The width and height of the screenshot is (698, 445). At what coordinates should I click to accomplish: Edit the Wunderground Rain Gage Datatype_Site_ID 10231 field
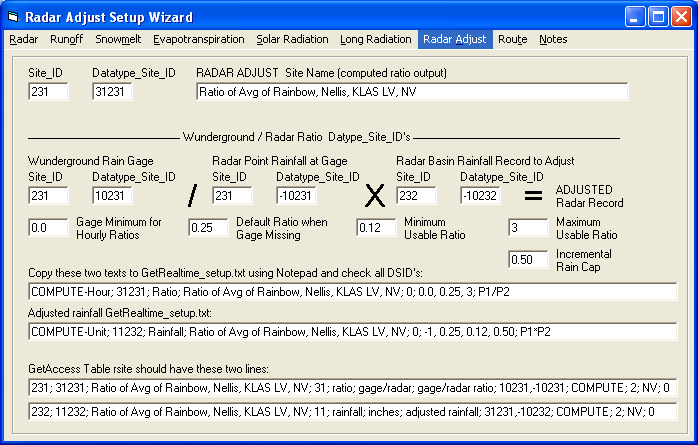[112, 196]
